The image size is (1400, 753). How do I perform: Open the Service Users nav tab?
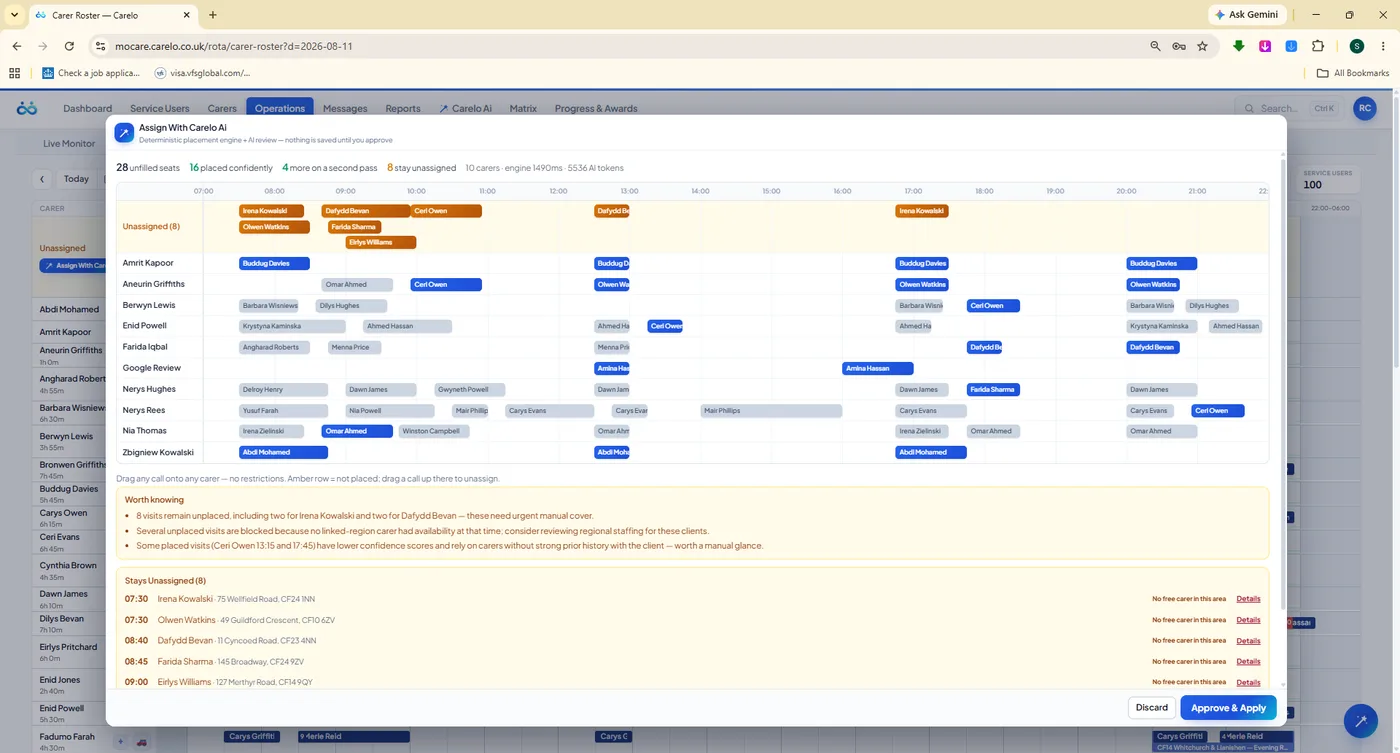click(x=160, y=108)
